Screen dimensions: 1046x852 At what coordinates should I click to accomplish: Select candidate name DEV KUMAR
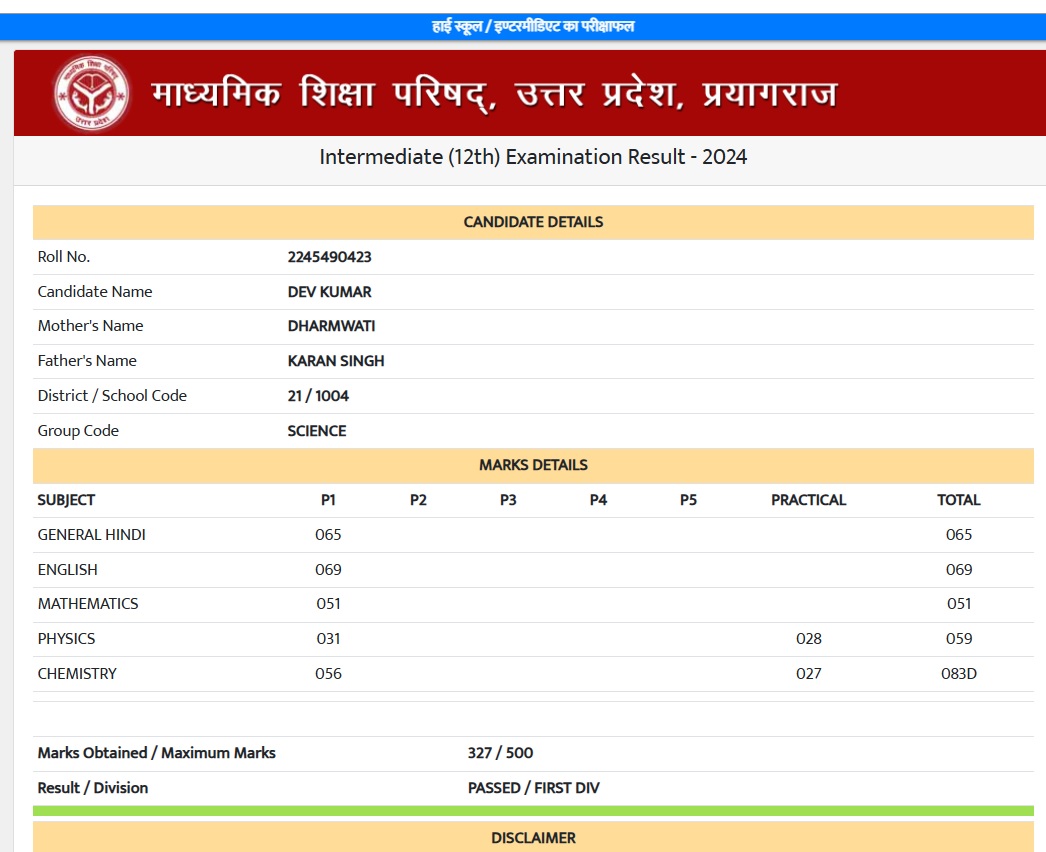click(x=330, y=292)
